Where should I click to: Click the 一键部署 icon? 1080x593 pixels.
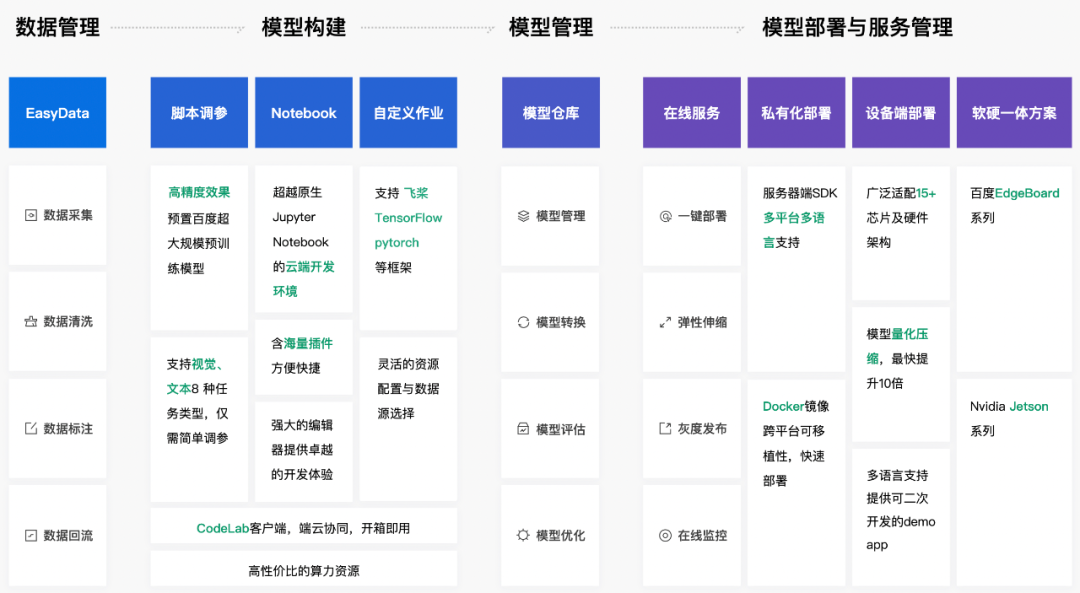[665, 216]
